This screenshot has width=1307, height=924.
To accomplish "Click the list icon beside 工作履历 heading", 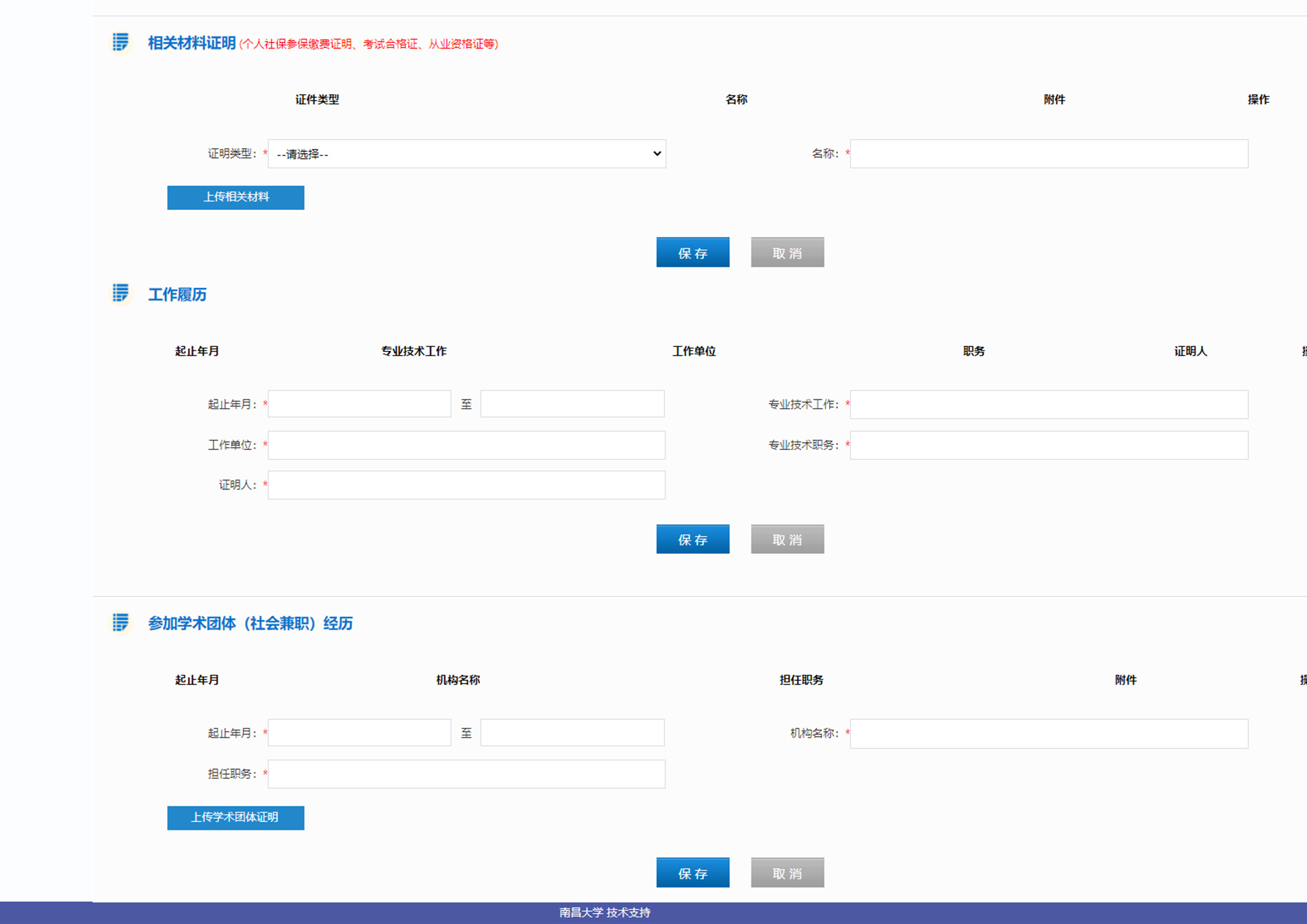I will point(121,293).
